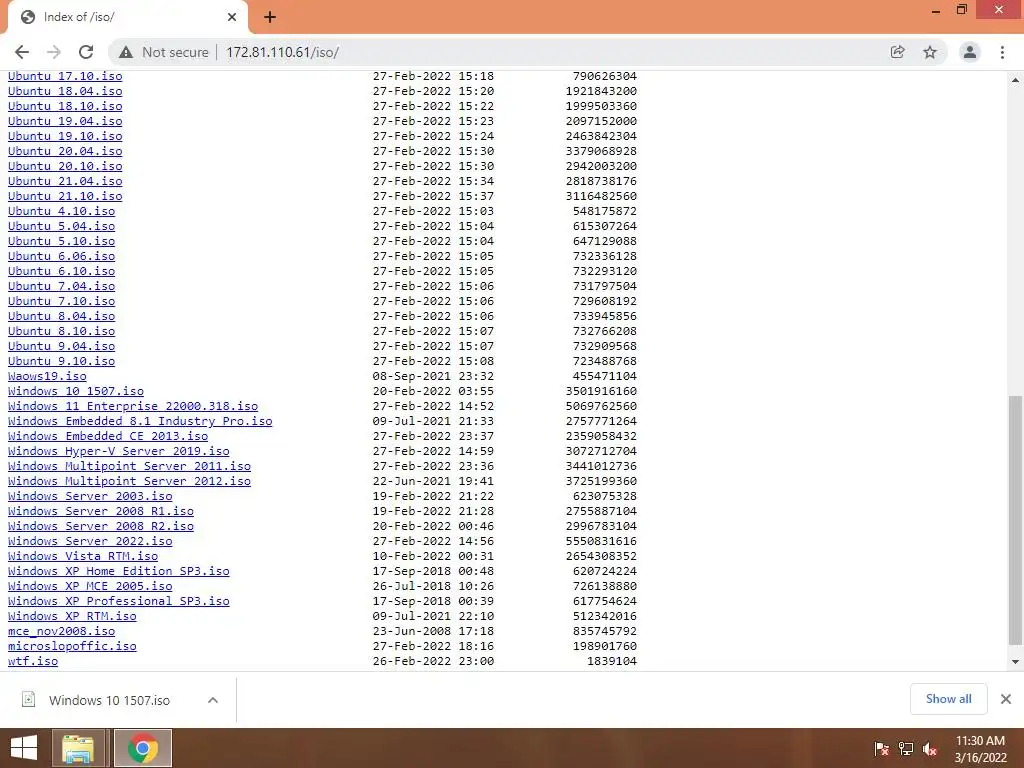1024x768 pixels.
Task: Open a new browser tab
Action: coord(270,17)
